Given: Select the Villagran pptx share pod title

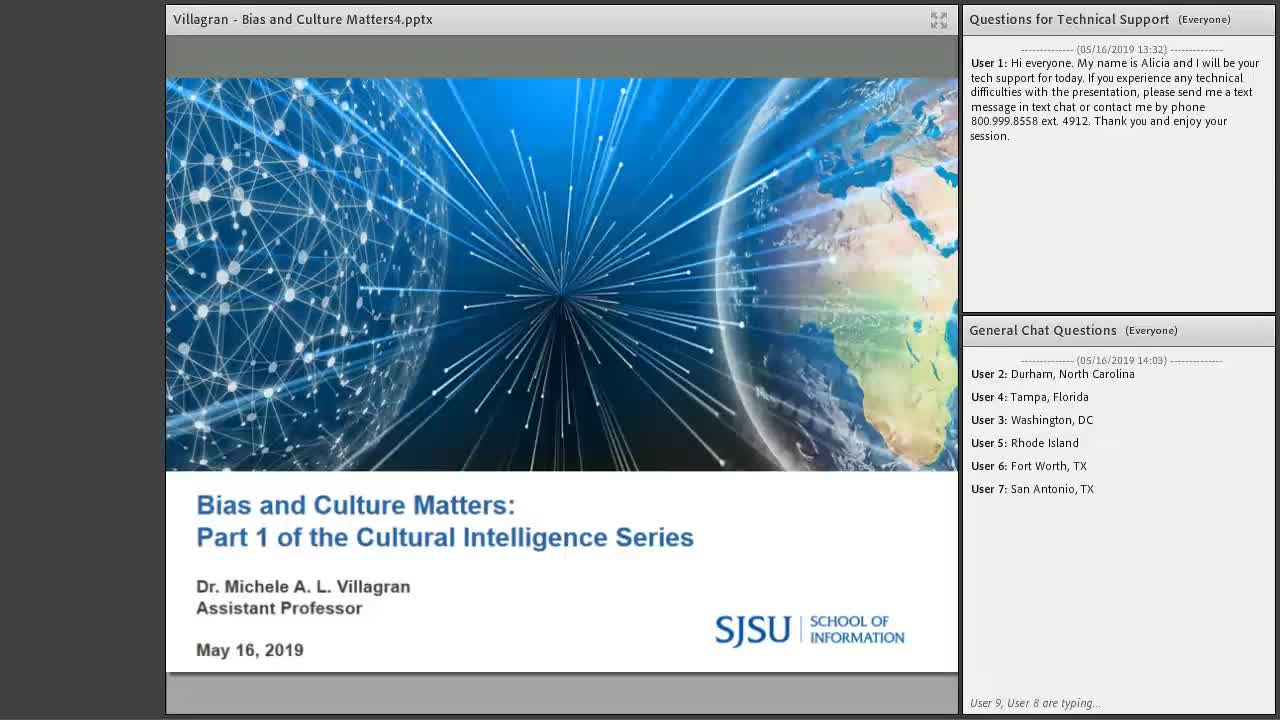Looking at the screenshot, I should (x=303, y=19).
